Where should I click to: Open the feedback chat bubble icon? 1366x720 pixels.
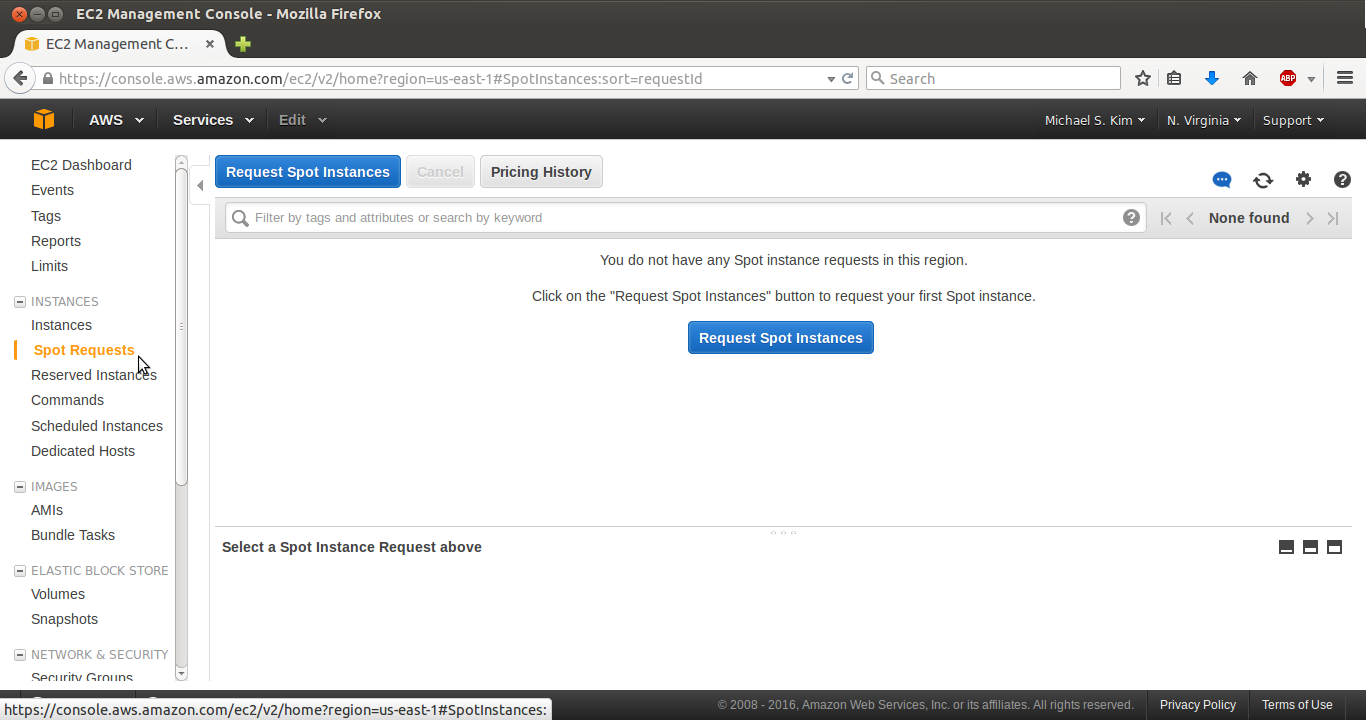[1222, 180]
